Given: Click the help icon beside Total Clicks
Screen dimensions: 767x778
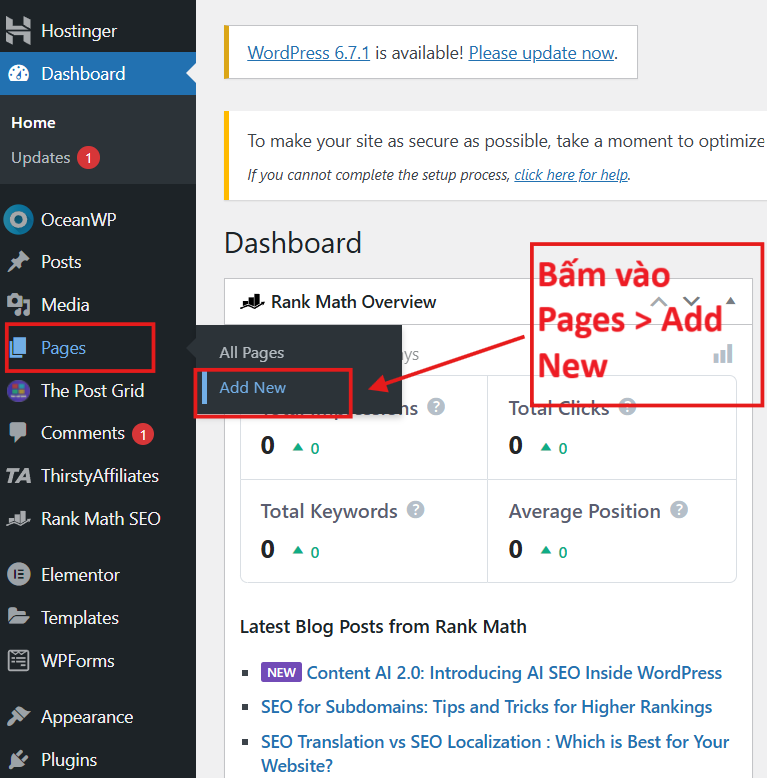Looking at the screenshot, I should coord(627,407).
